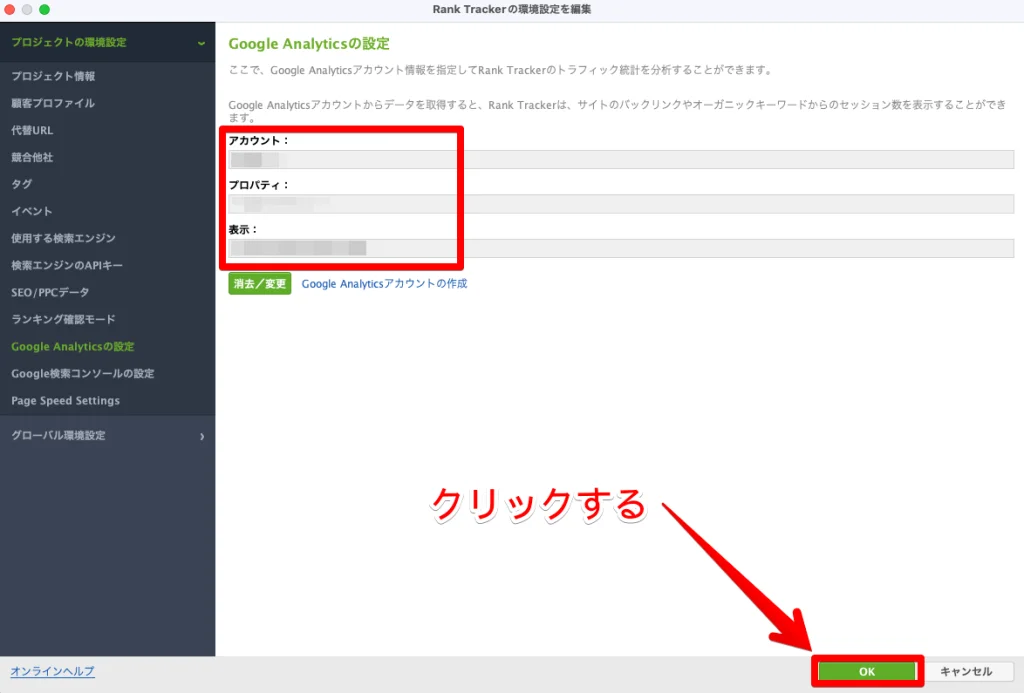Open Google検索コンソールの設定 page
Image resolution: width=1024 pixels, height=693 pixels.
[x=82, y=374]
